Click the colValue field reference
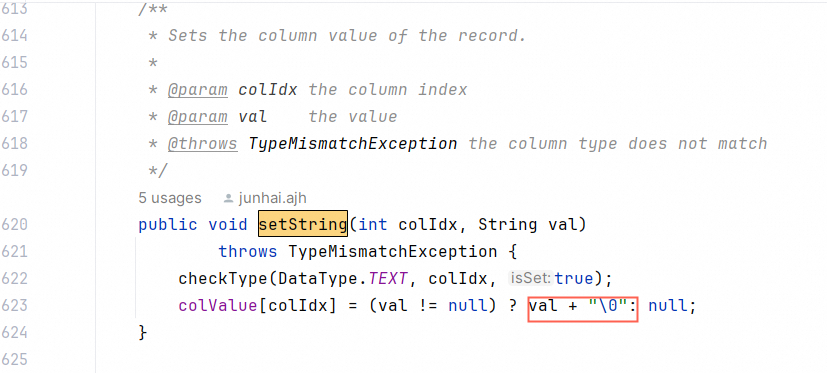The image size is (827, 373). coord(218,305)
